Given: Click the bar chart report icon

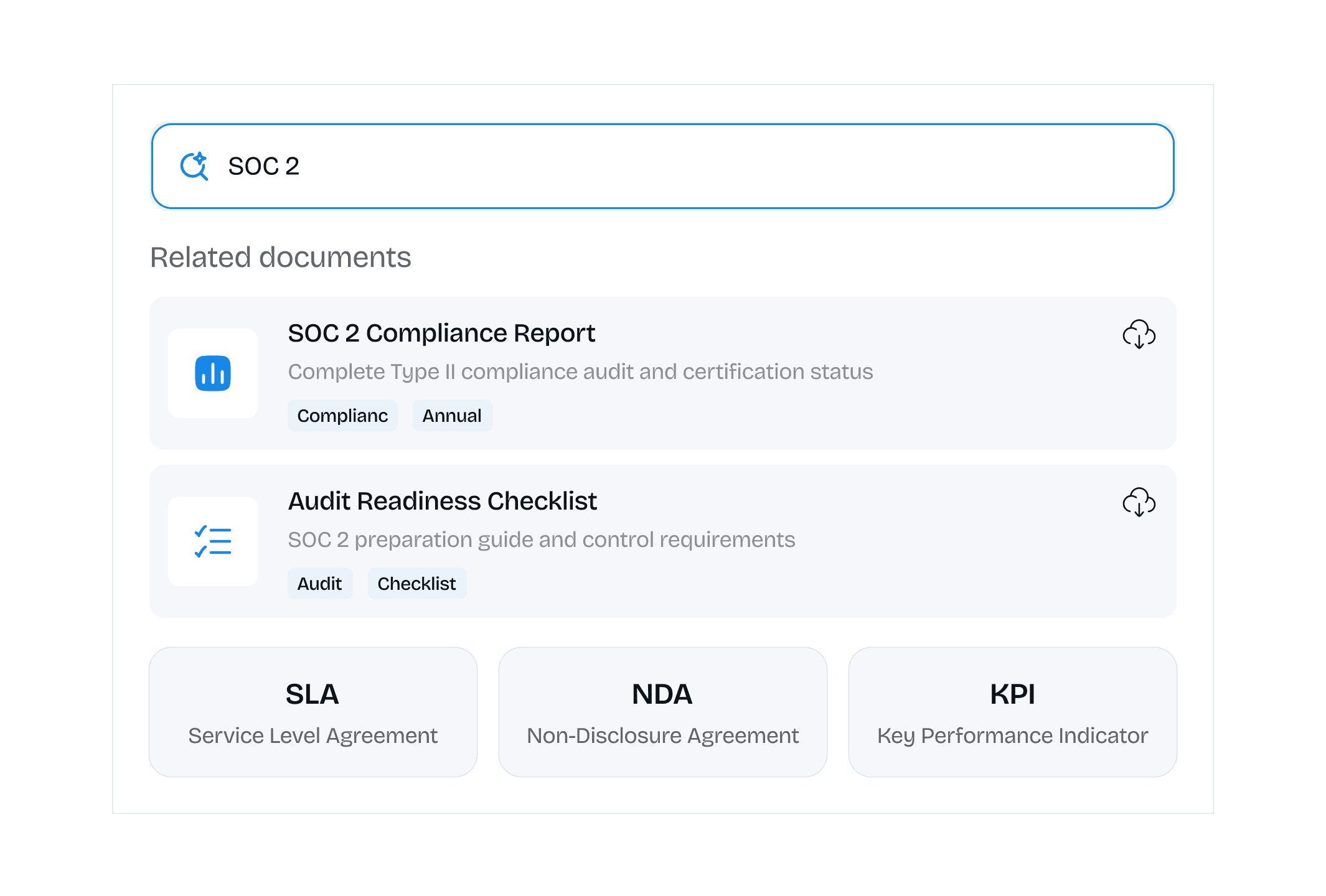Looking at the screenshot, I should [x=213, y=373].
